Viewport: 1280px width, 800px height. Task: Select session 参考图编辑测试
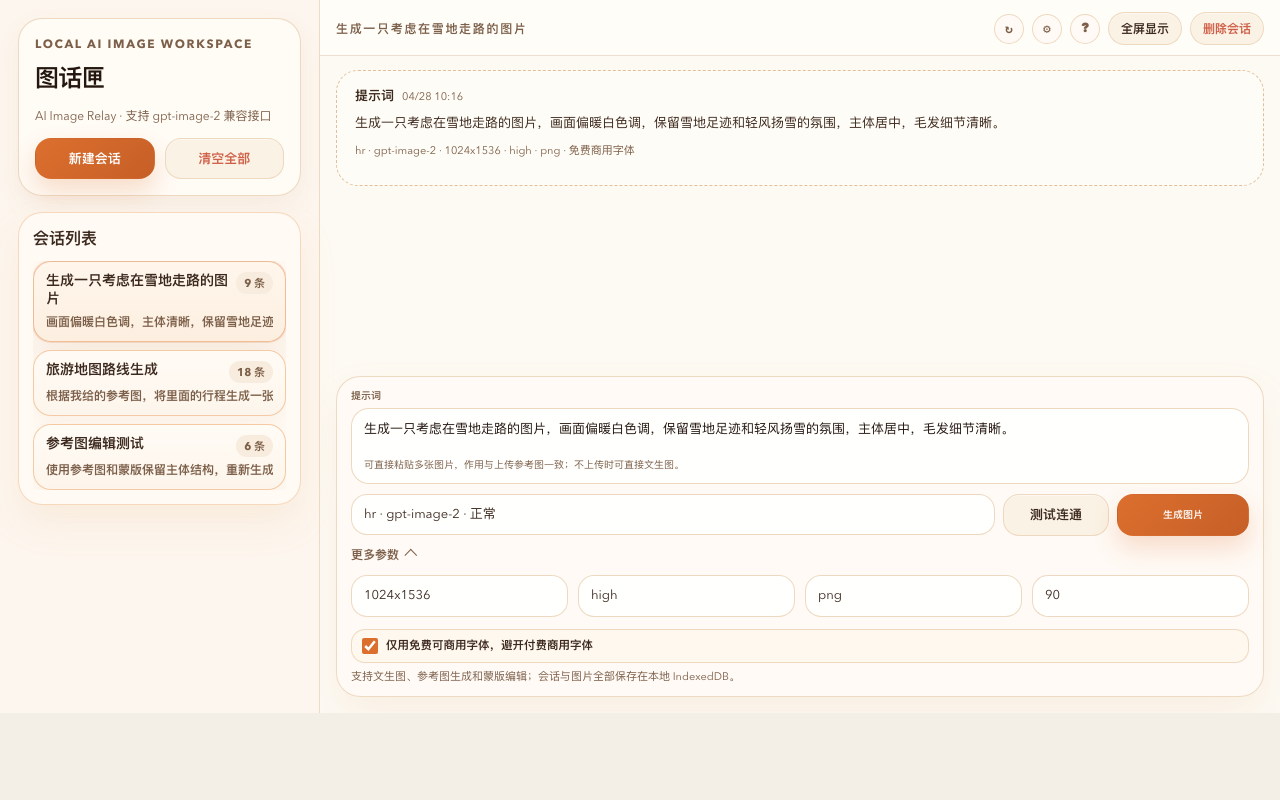[159, 457]
